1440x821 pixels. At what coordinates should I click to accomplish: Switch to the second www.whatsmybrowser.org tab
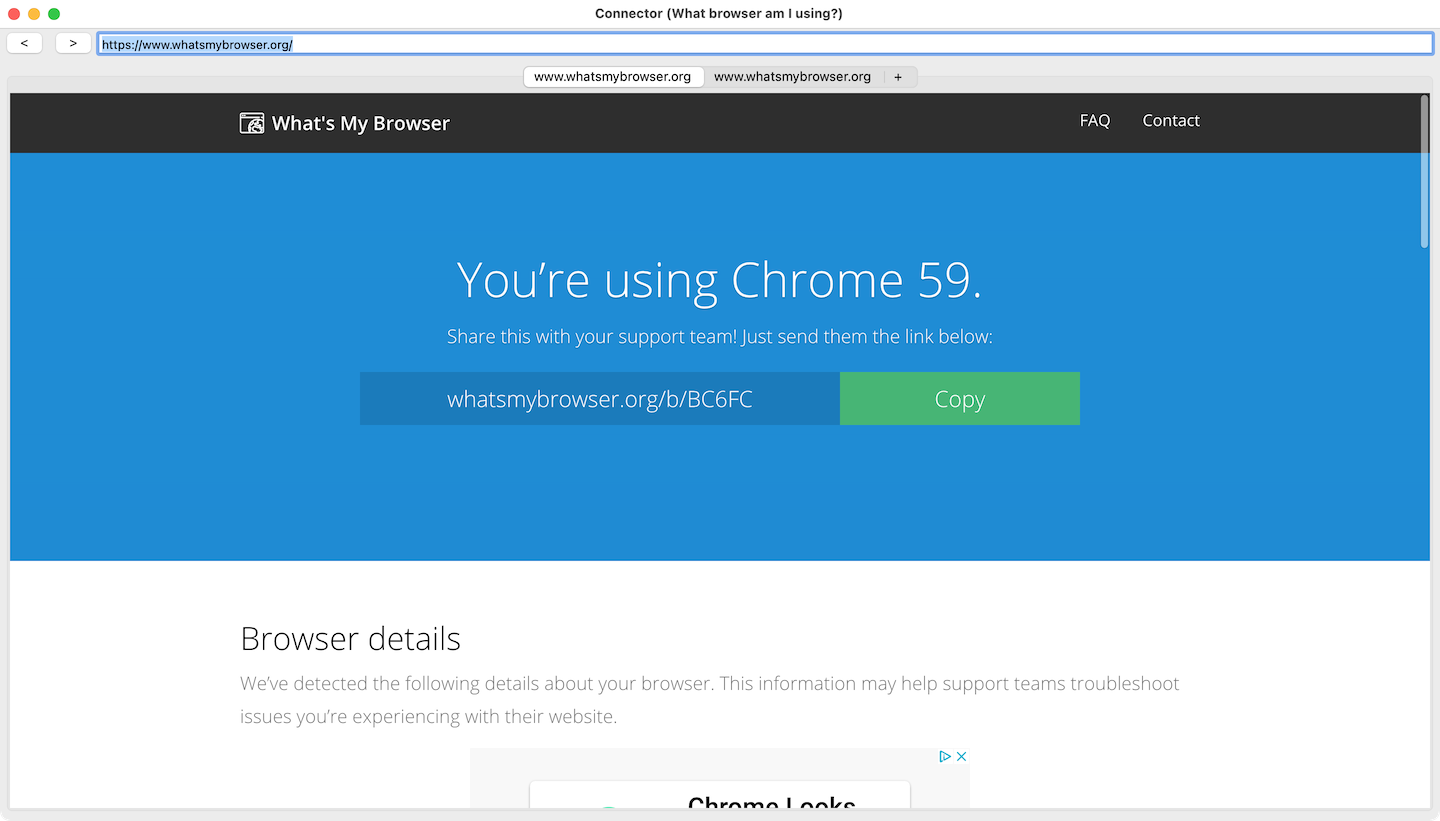coord(793,77)
